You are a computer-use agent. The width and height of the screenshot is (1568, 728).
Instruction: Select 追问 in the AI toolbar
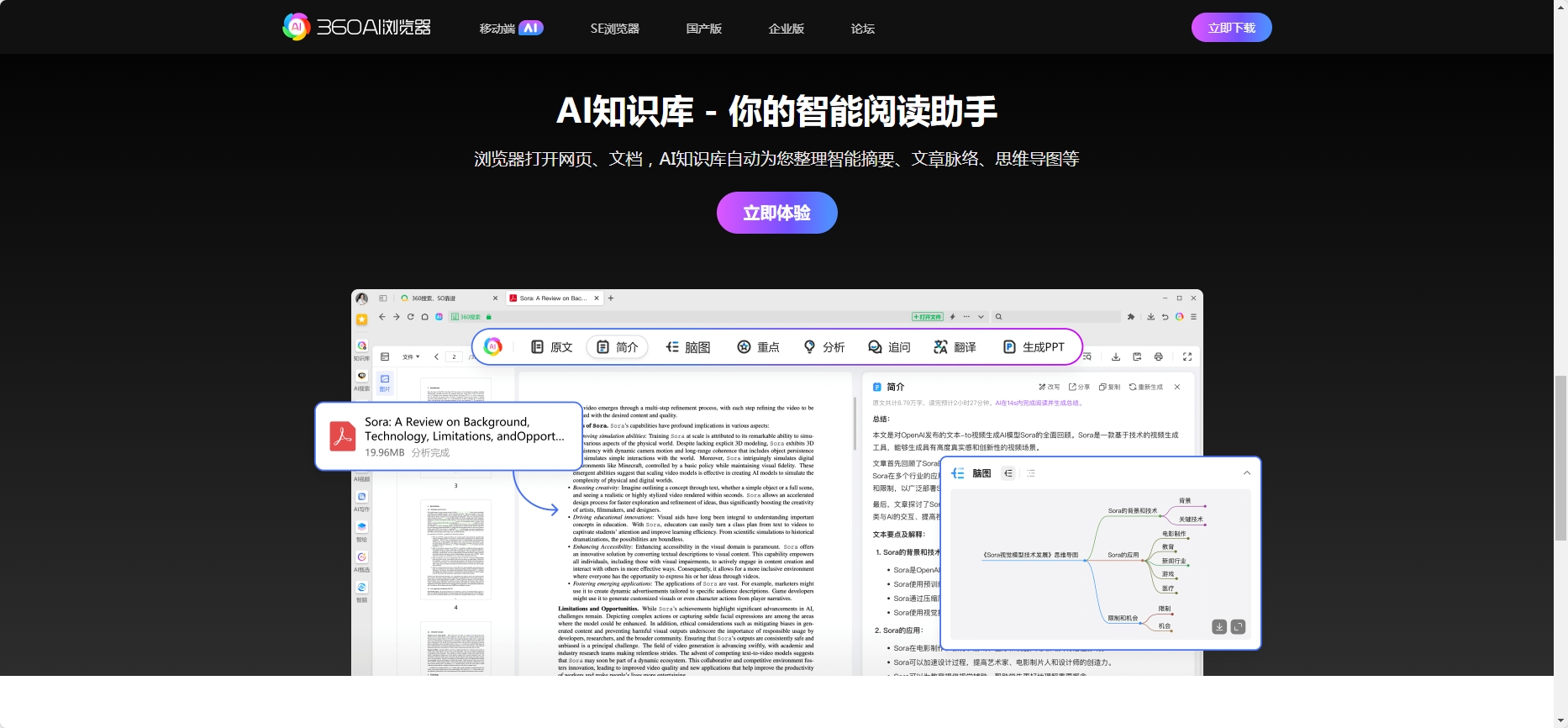[x=889, y=347]
